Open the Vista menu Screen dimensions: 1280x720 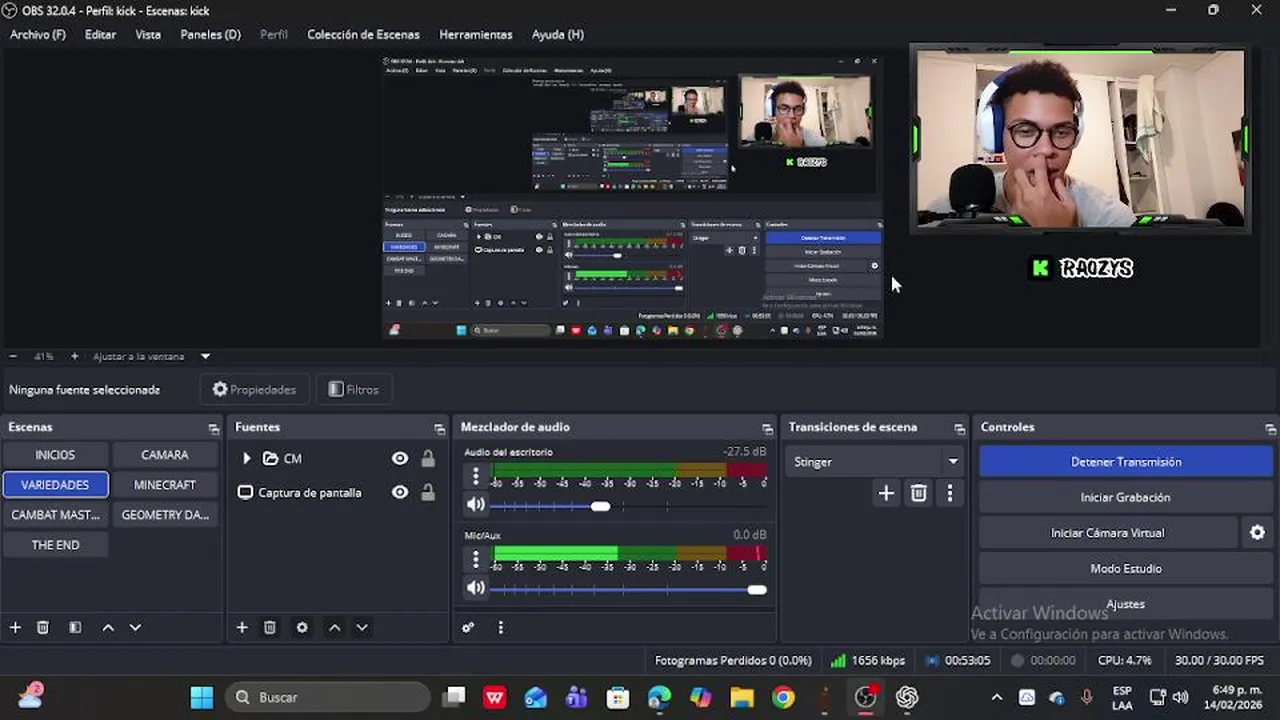pyautogui.click(x=148, y=34)
